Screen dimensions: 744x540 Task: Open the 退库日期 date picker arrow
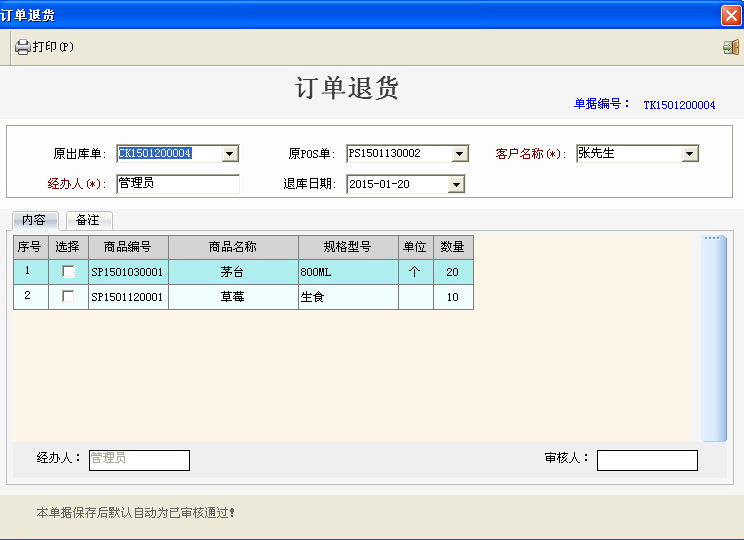tap(456, 185)
